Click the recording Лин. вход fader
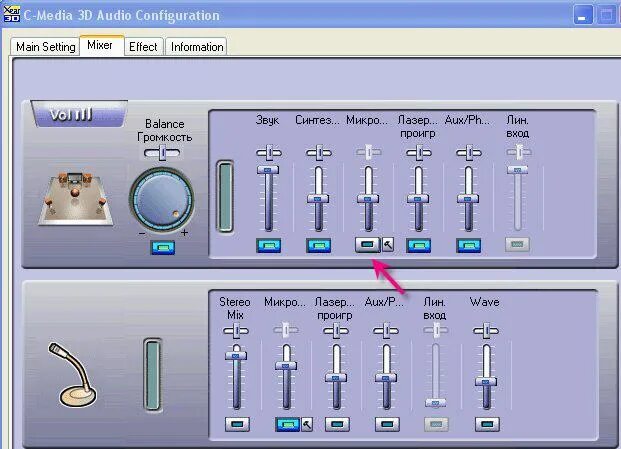Viewport: 621px width, 449px height. [x=436, y=403]
